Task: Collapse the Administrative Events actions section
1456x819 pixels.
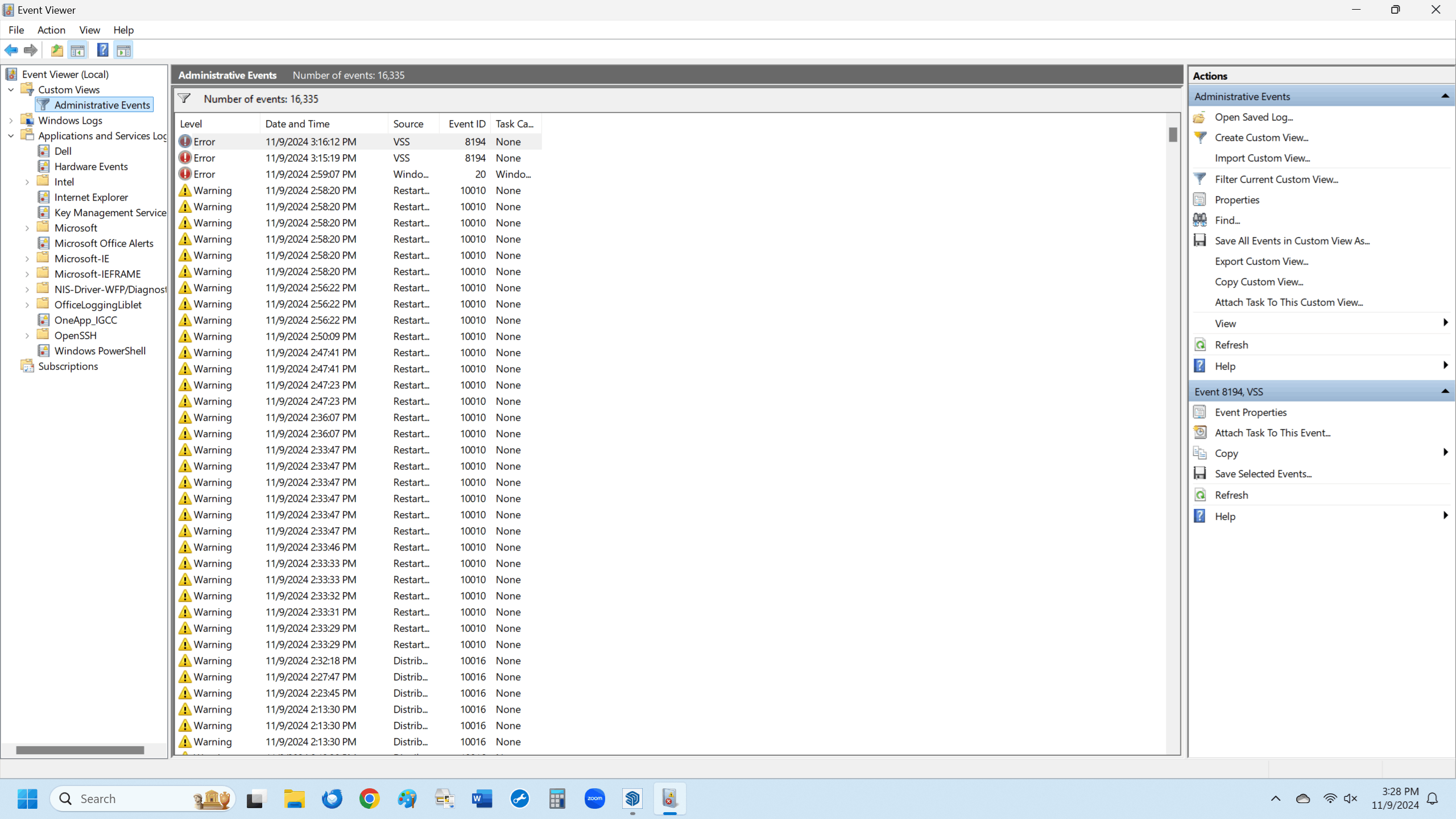Action: click(1445, 96)
